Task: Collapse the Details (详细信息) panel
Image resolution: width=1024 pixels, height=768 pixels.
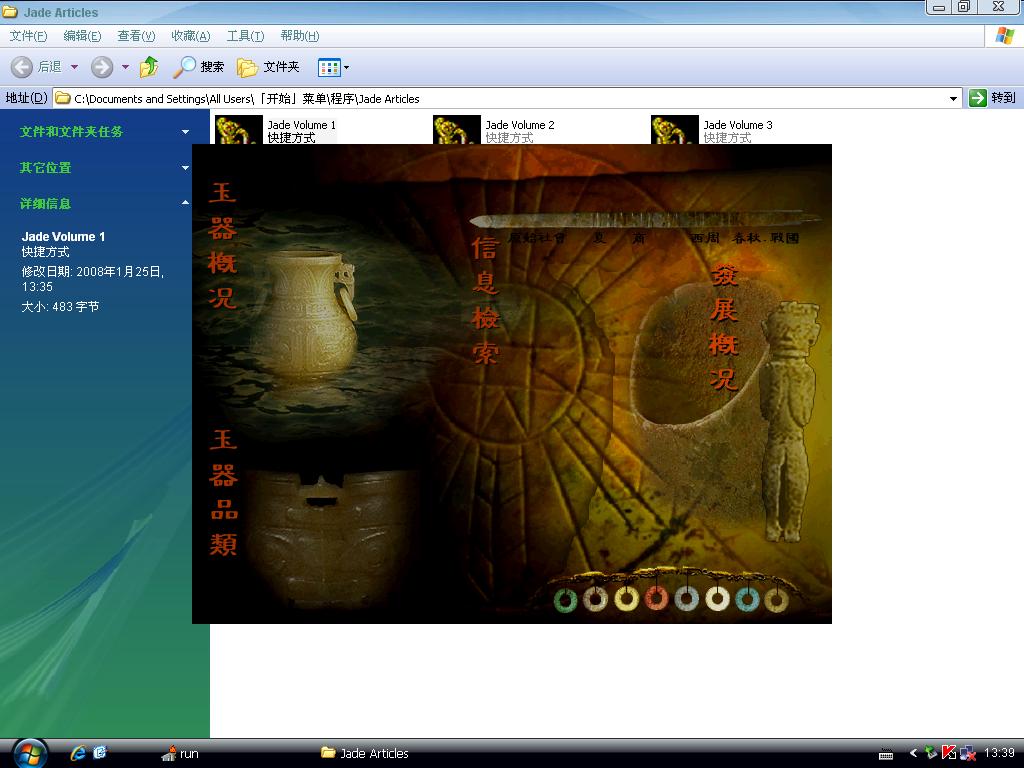Action: (185, 203)
